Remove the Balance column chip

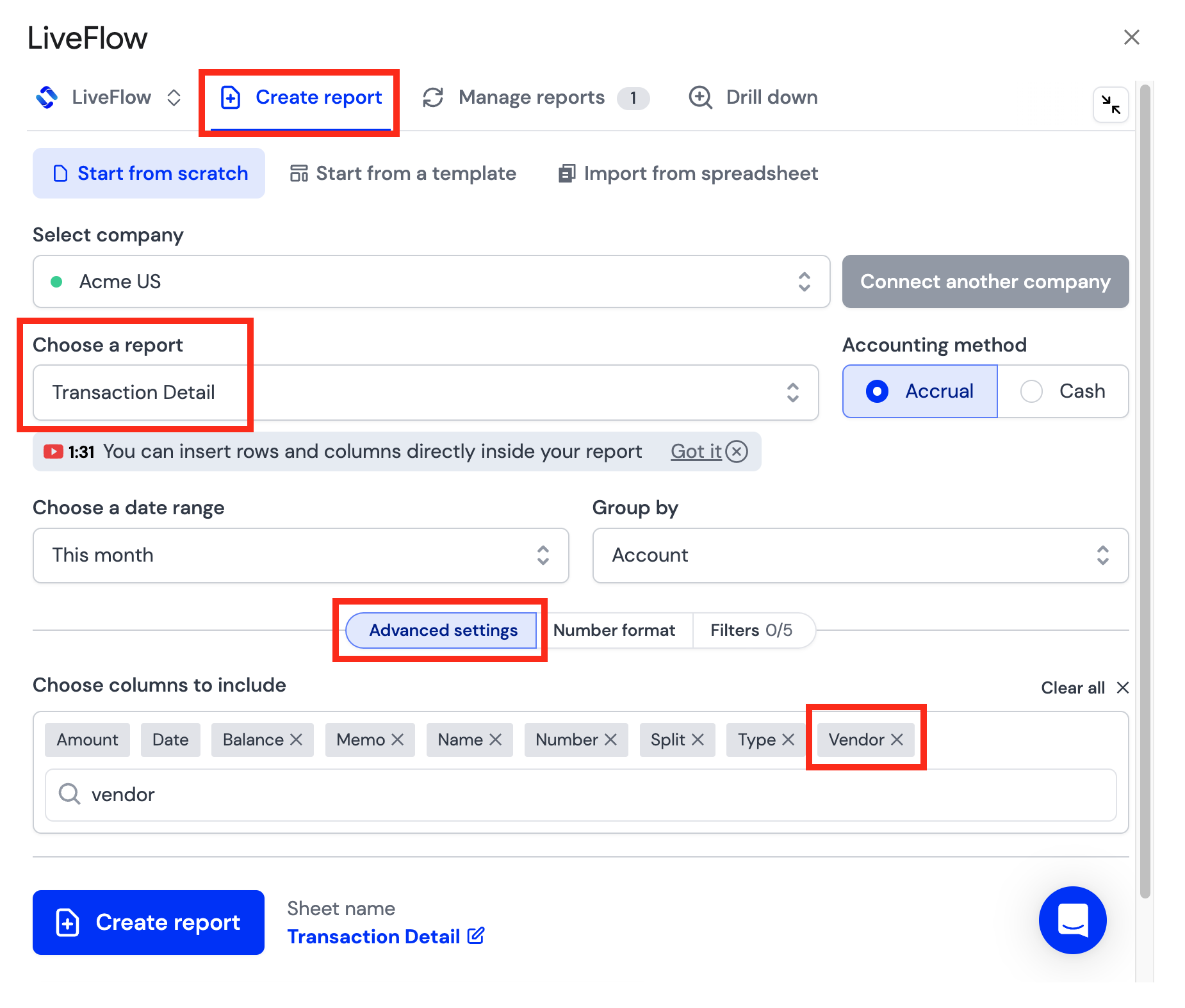click(x=296, y=740)
